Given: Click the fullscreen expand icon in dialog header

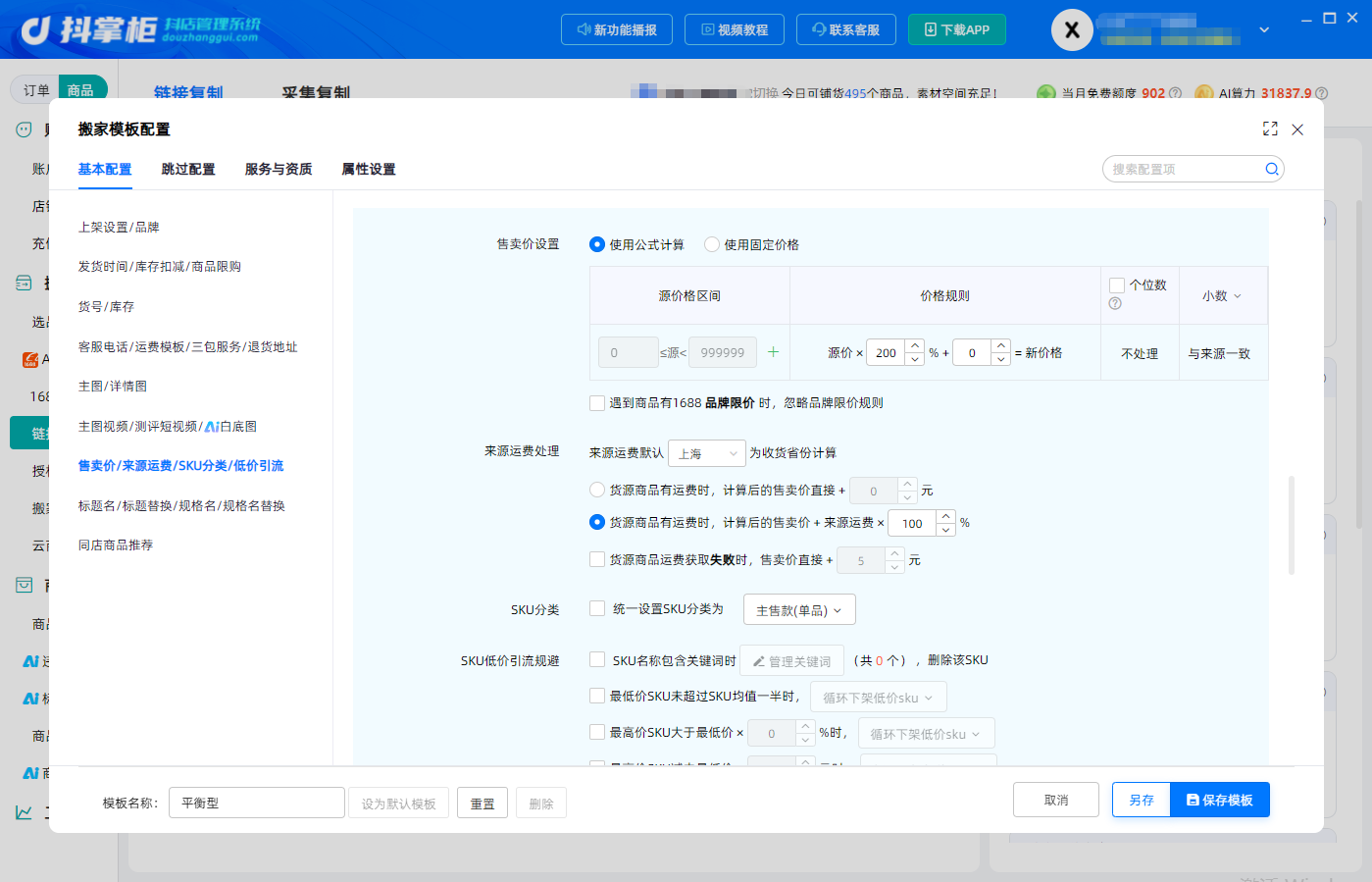Looking at the screenshot, I should point(1270,129).
